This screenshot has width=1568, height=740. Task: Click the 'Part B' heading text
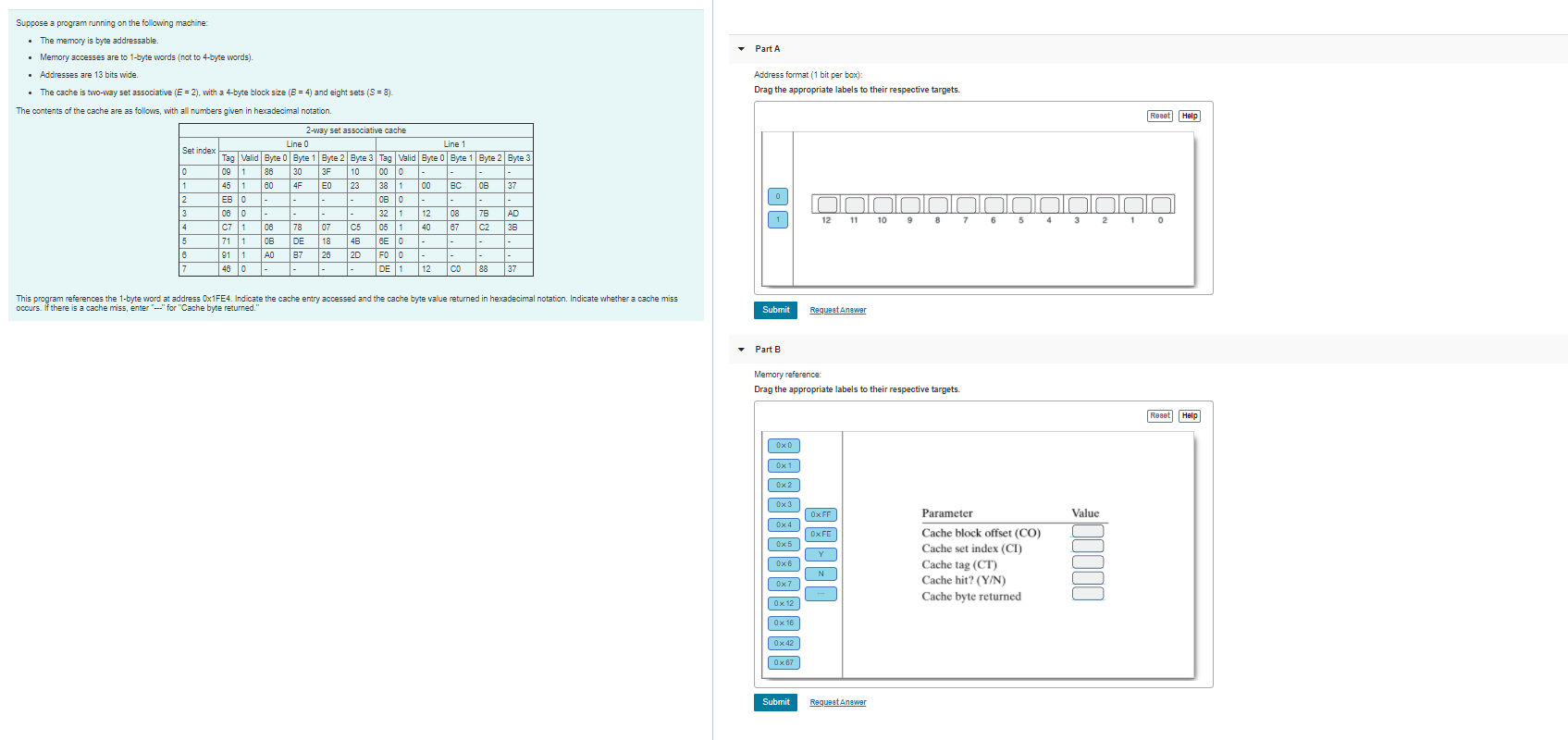[768, 350]
